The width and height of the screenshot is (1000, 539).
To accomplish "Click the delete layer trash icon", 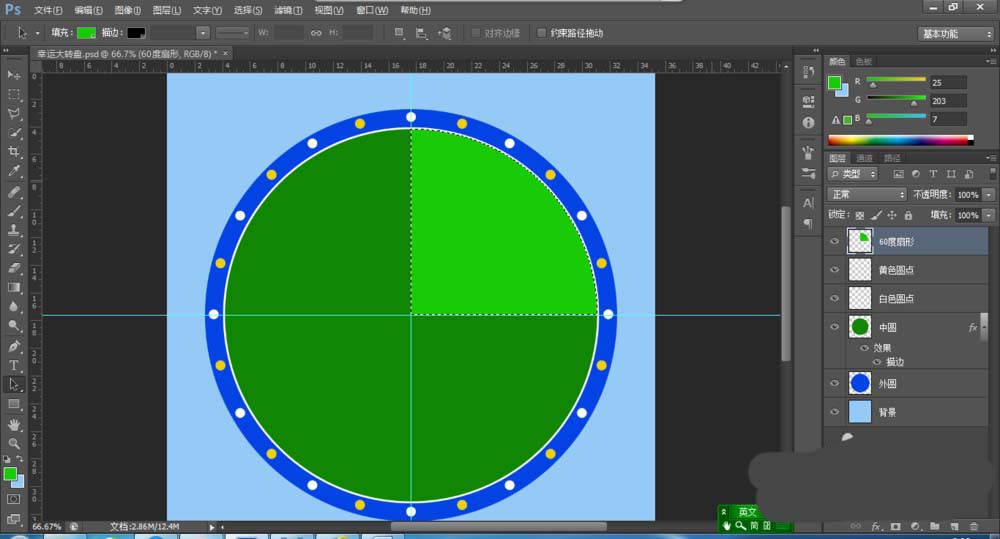I will [x=974, y=526].
